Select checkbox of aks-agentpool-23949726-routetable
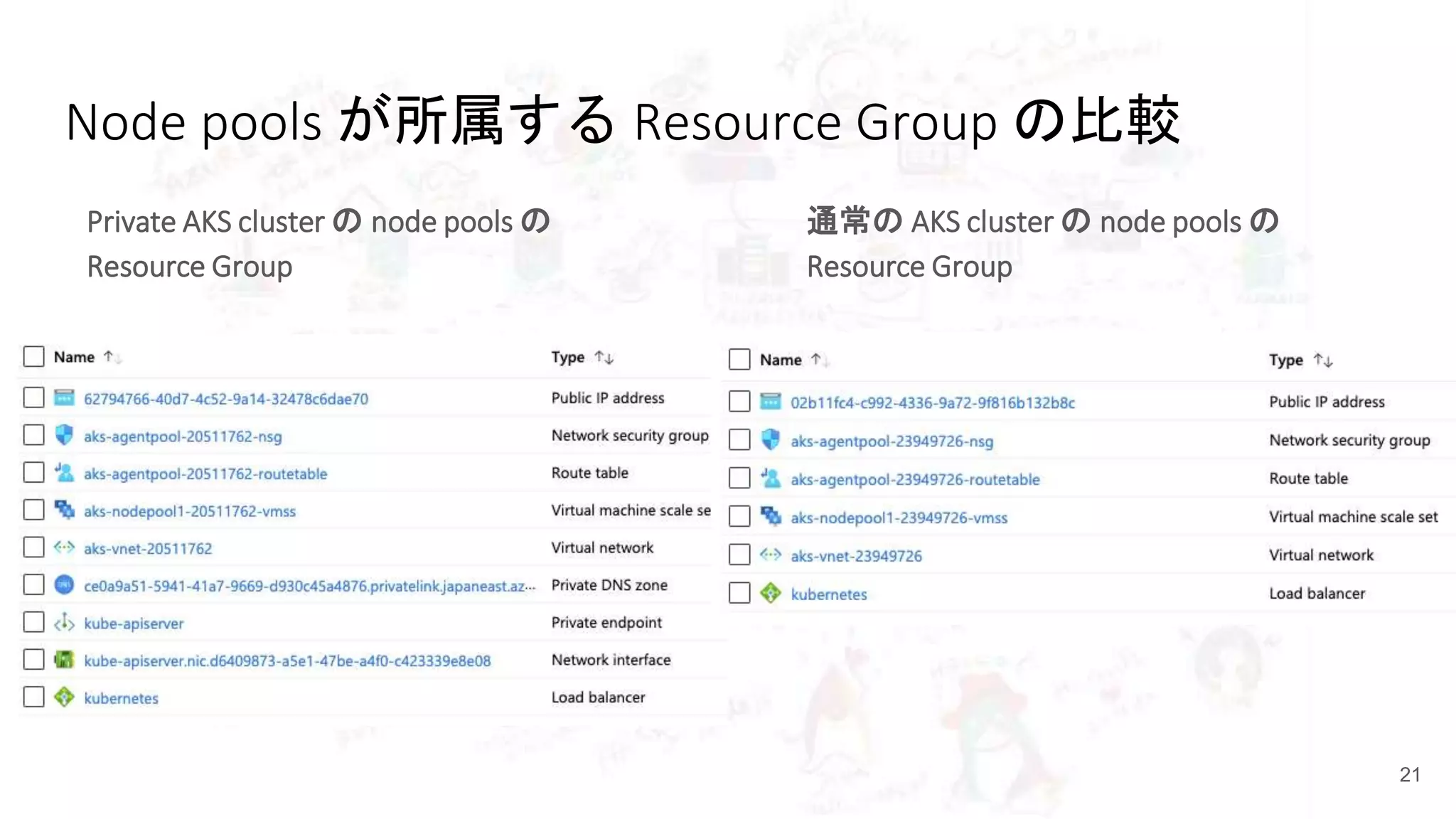 pyautogui.click(x=739, y=478)
